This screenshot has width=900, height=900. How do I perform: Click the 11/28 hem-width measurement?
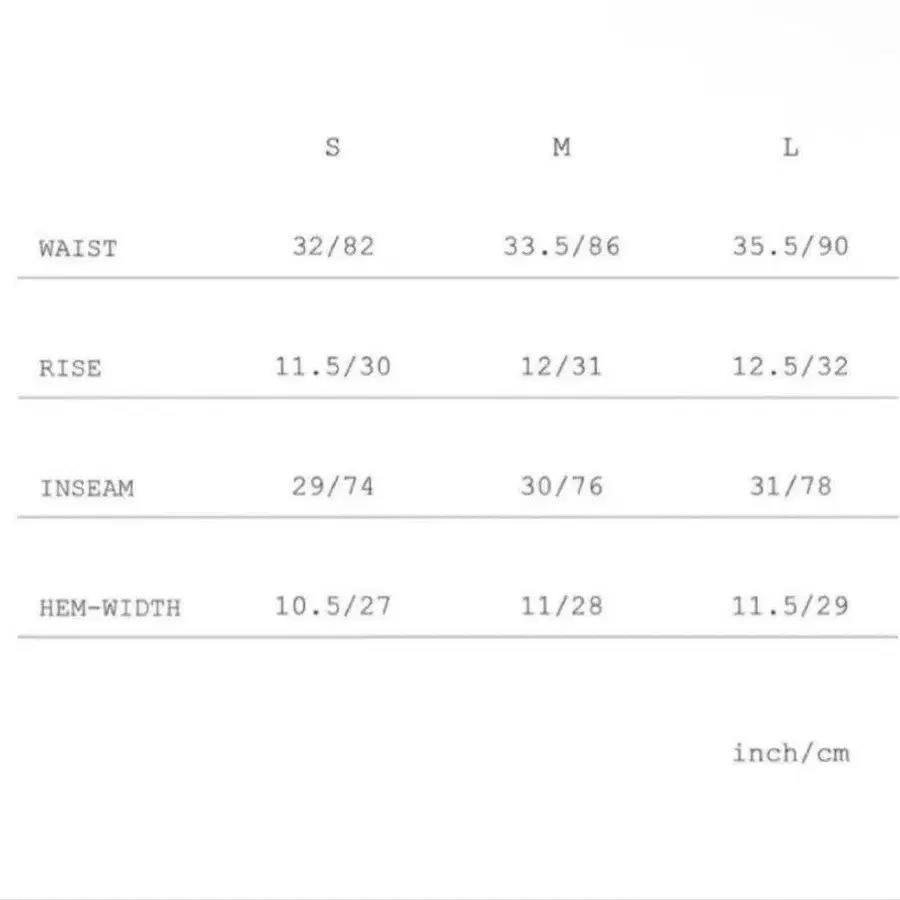[561, 606]
